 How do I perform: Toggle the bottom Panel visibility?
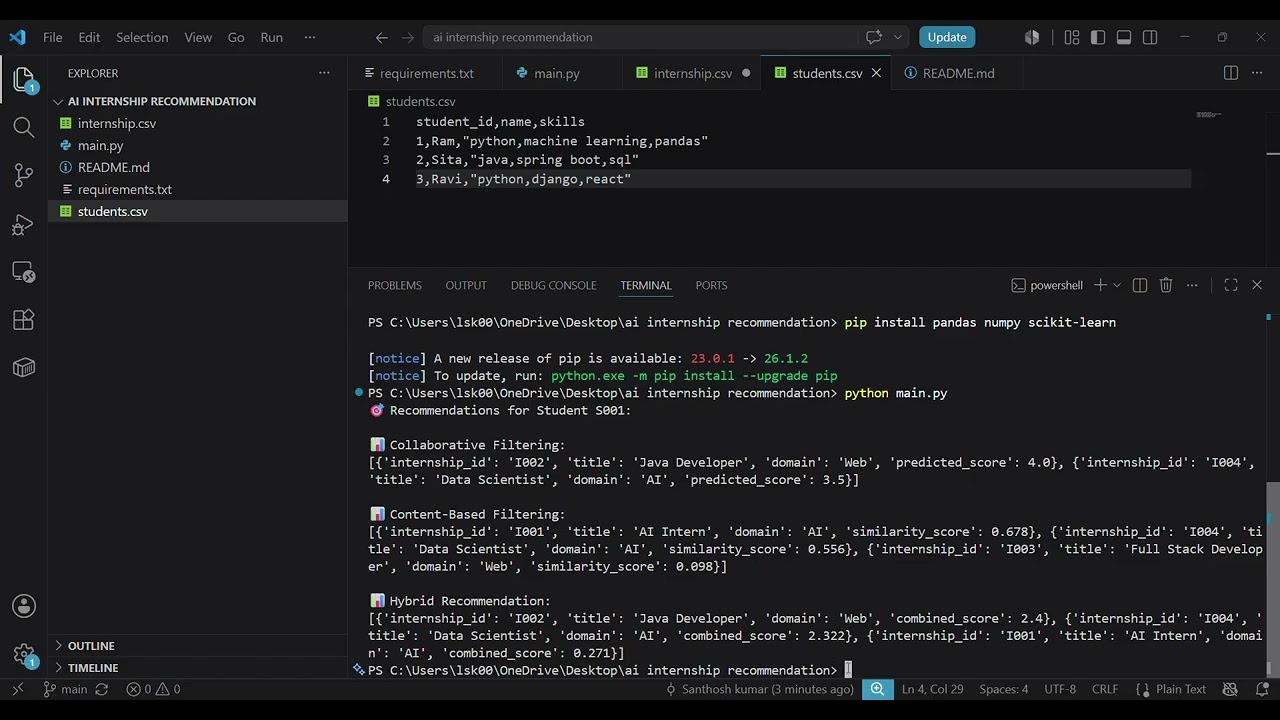click(1124, 37)
